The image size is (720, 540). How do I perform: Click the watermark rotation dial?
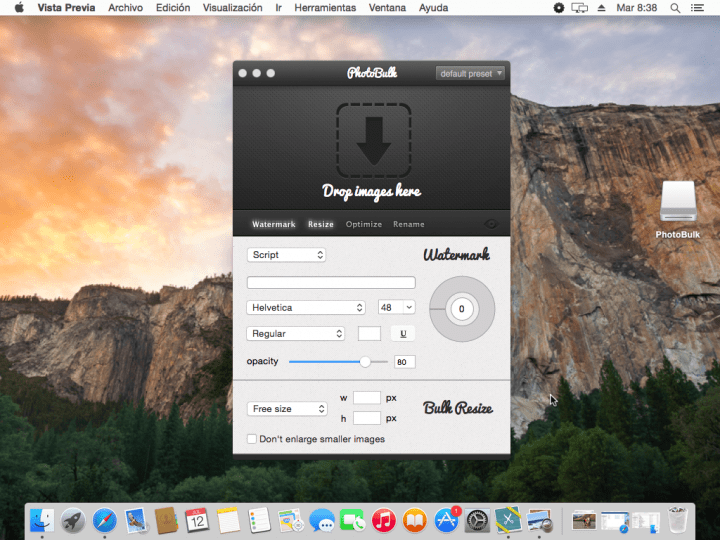[x=462, y=309]
